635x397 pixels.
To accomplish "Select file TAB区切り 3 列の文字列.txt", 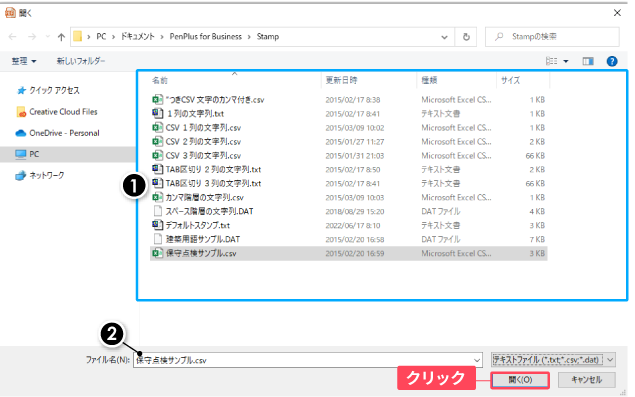I will [213, 184].
